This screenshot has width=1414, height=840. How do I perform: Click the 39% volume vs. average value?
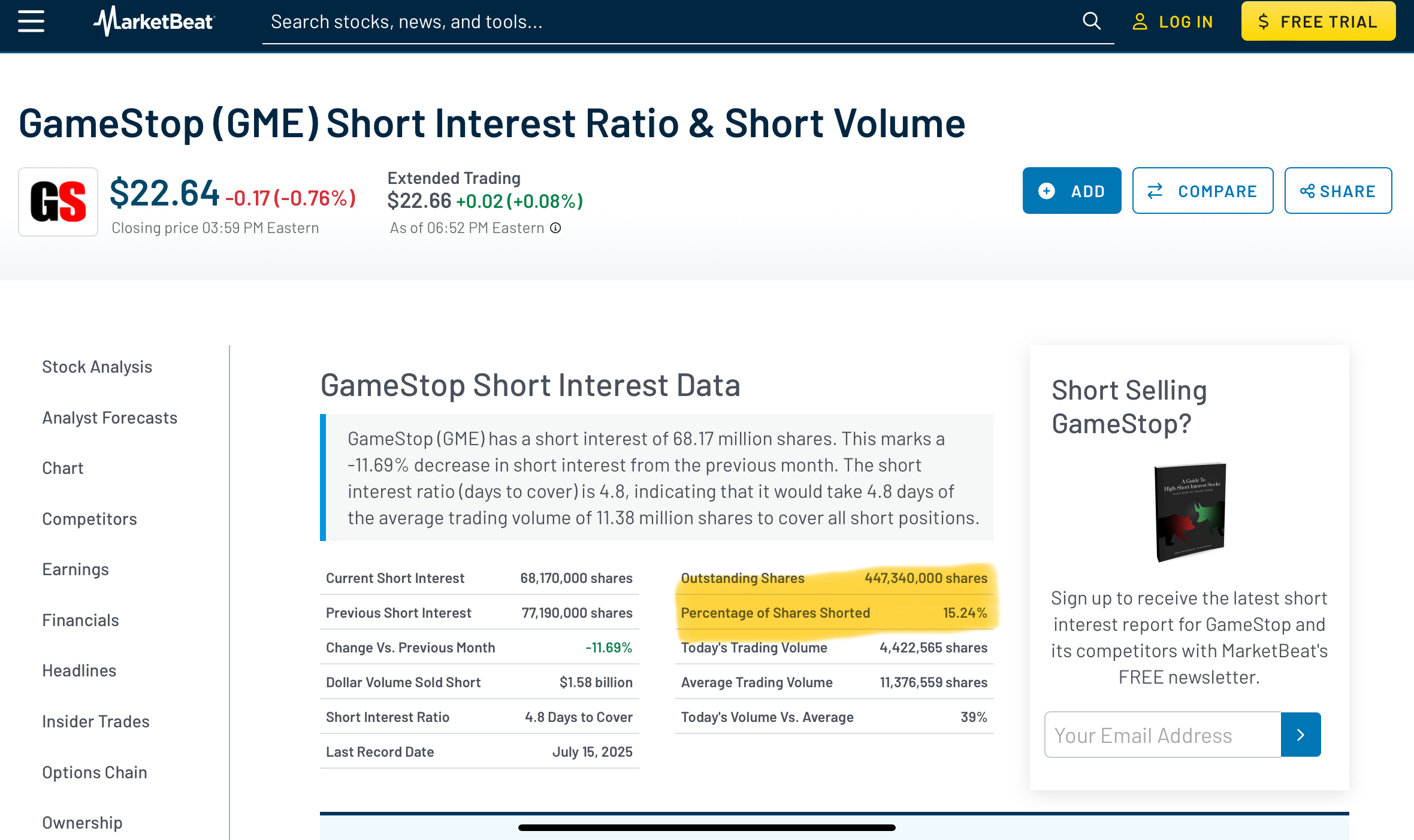coord(974,717)
